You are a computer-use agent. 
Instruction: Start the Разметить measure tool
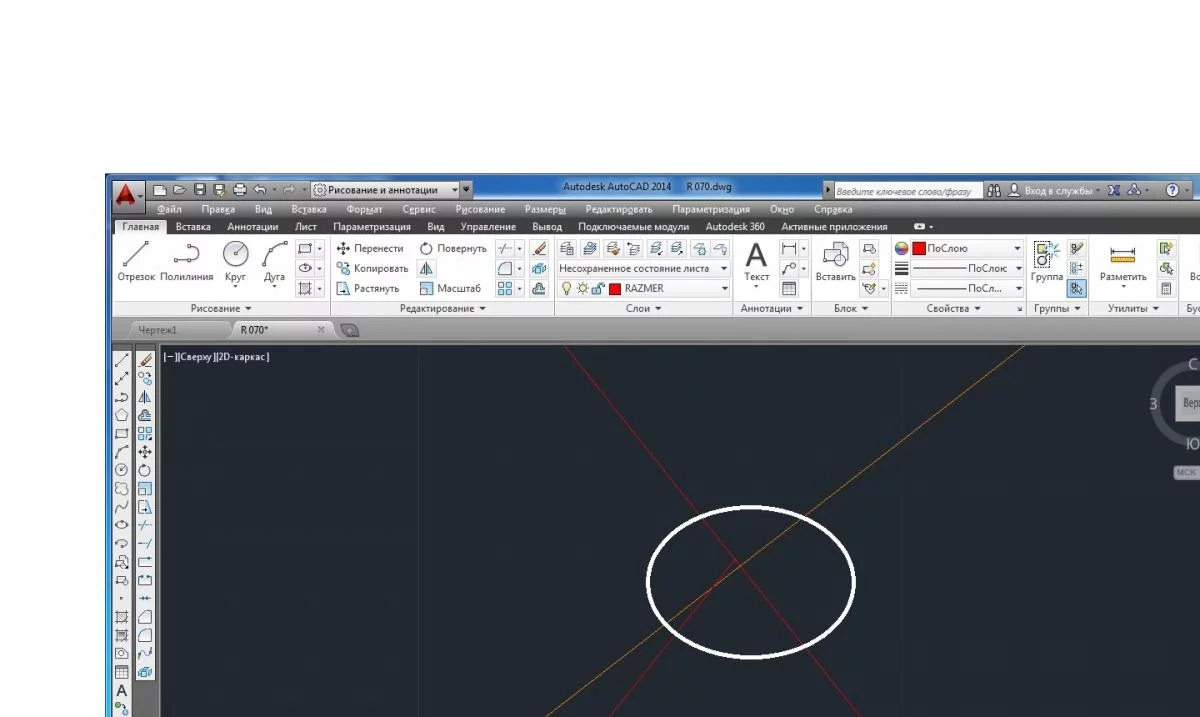click(1123, 262)
